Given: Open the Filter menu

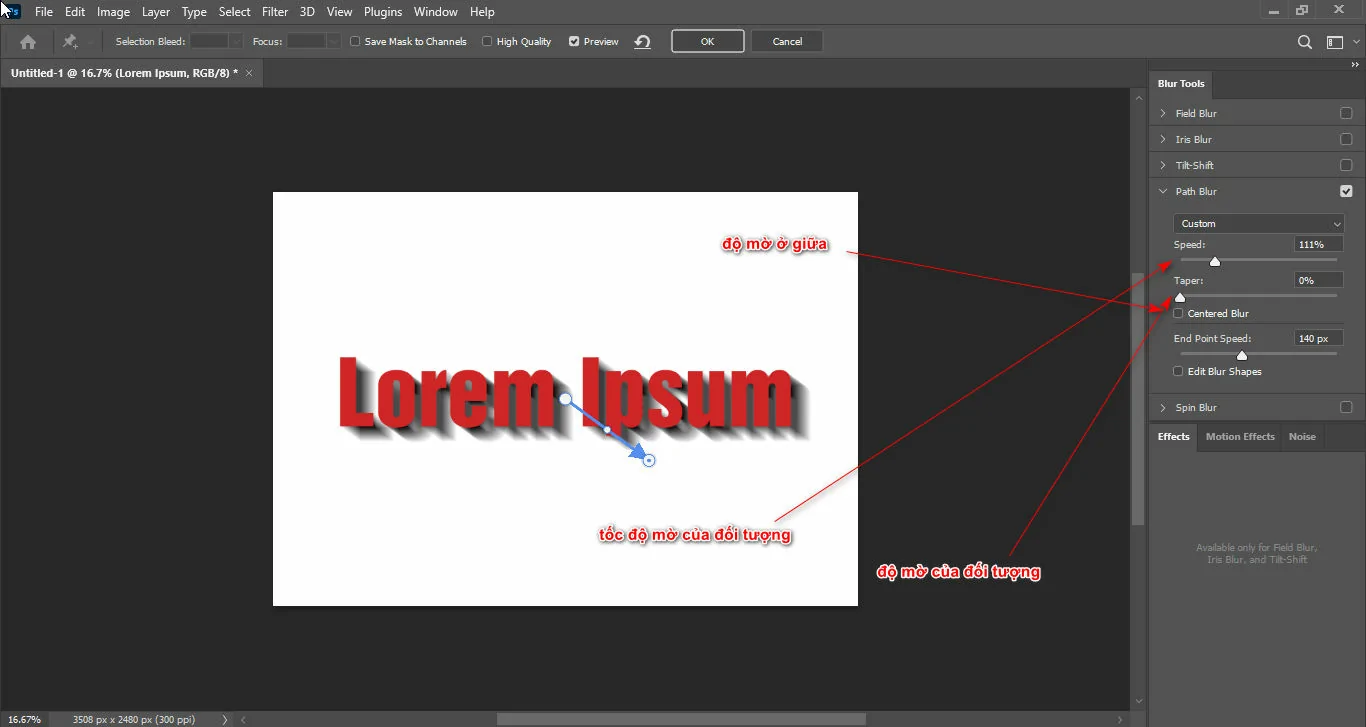Looking at the screenshot, I should pos(274,11).
